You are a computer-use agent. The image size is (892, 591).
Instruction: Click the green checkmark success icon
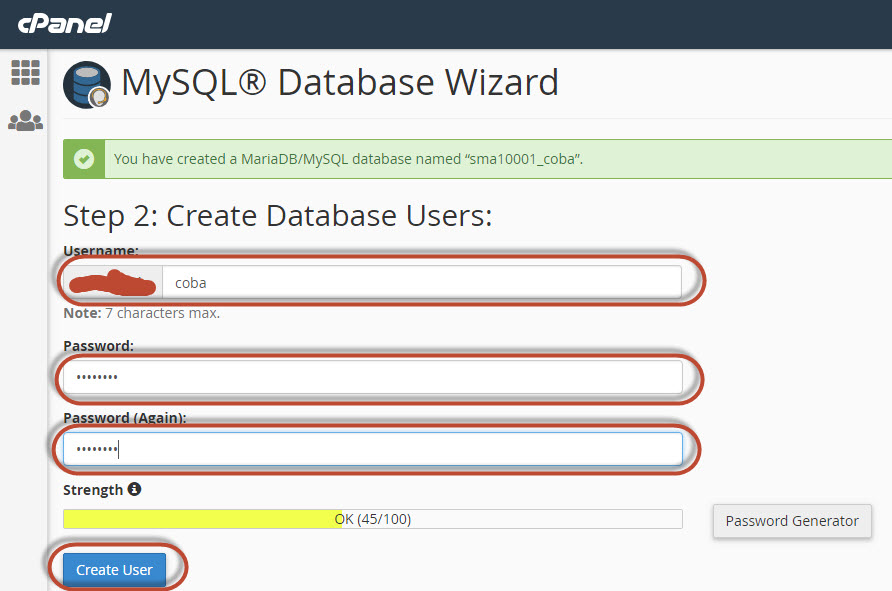pyautogui.click(x=85, y=159)
